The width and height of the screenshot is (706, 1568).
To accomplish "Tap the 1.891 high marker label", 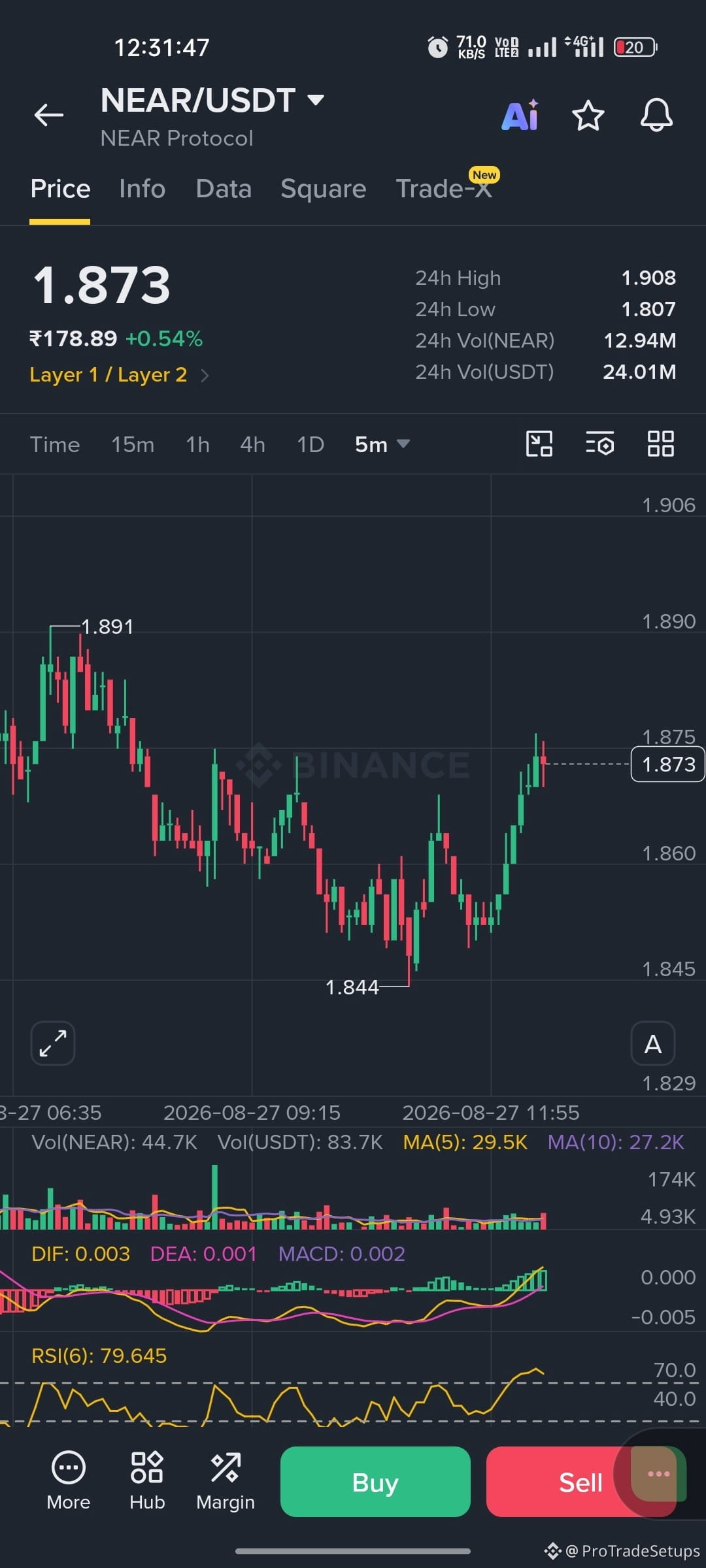I will [x=107, y=627].
